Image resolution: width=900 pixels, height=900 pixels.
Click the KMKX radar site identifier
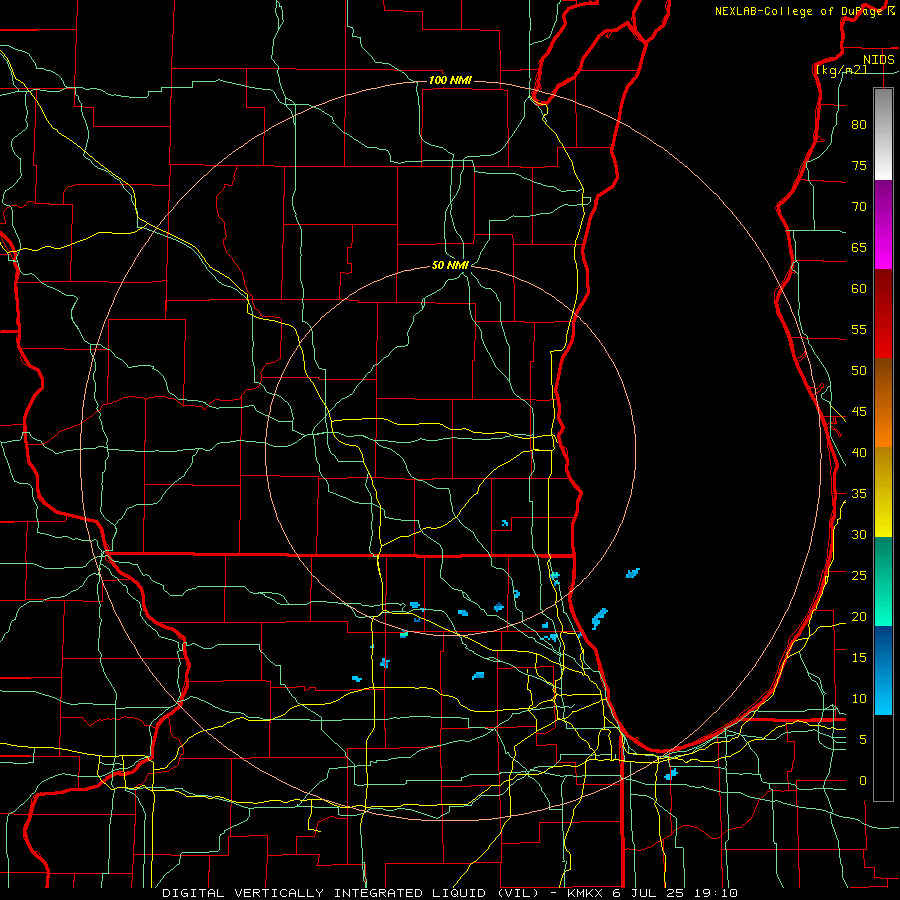pos(587,893)
